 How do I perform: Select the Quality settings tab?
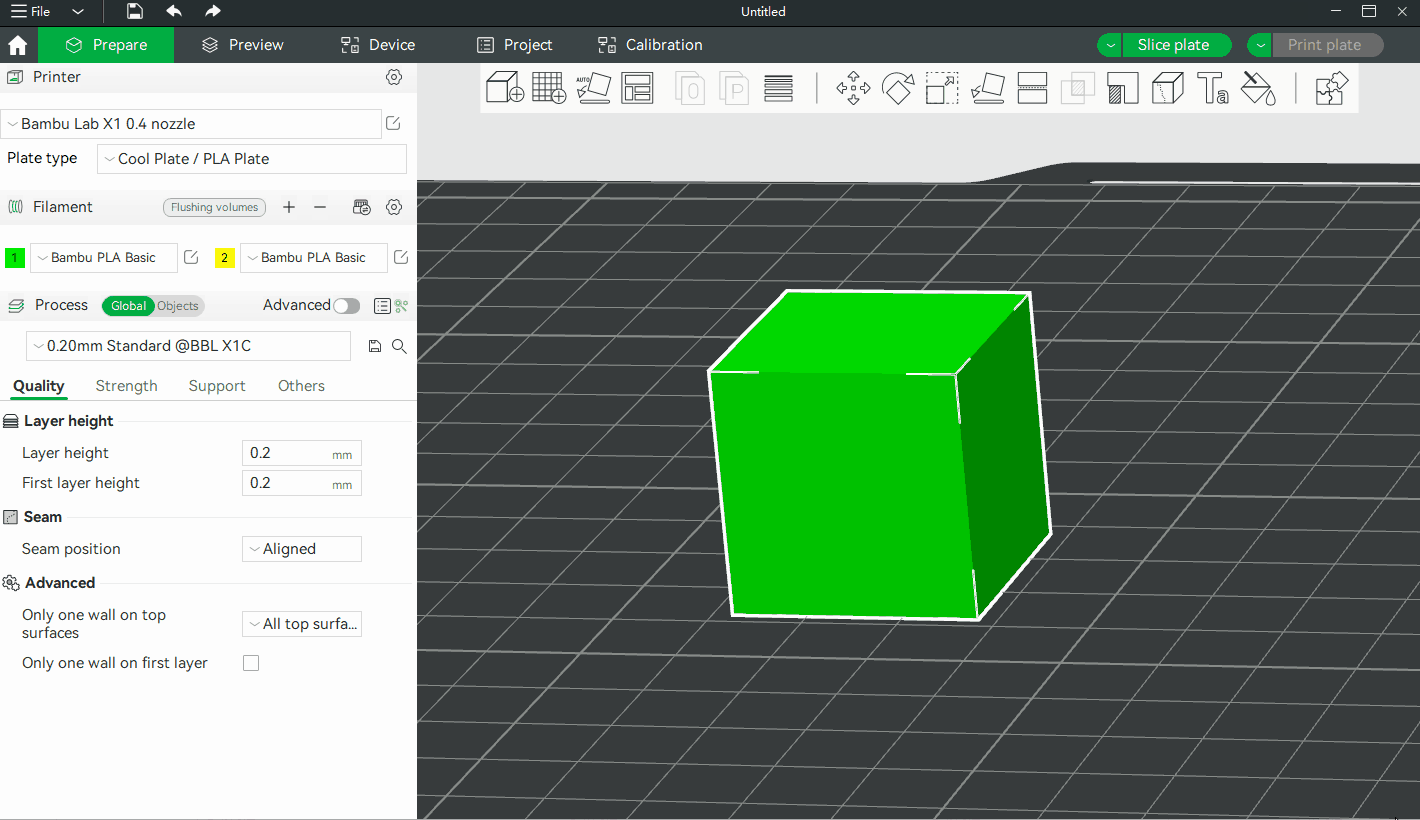[x=39, y=386]
